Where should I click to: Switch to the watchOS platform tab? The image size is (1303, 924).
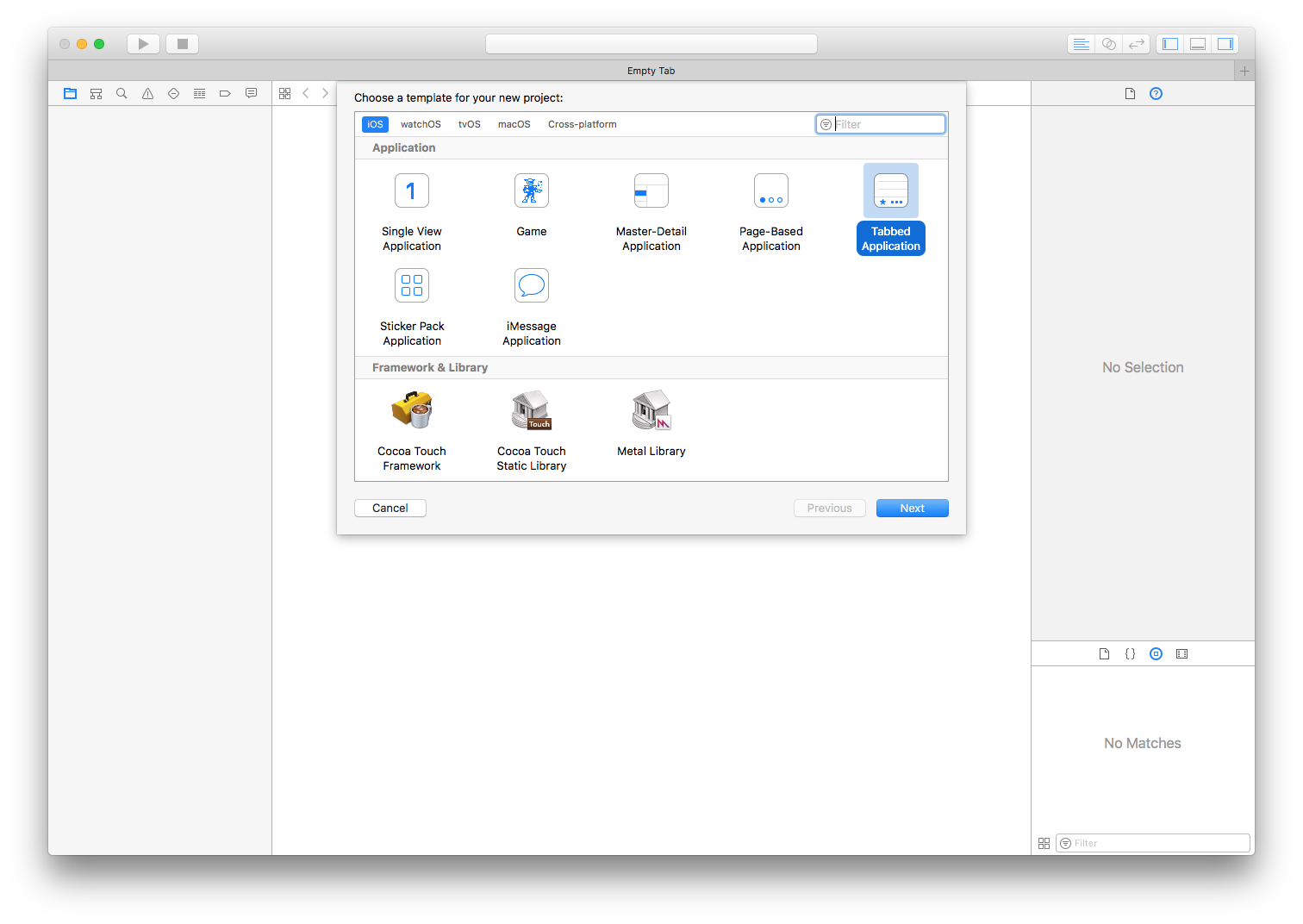[421, 124]
